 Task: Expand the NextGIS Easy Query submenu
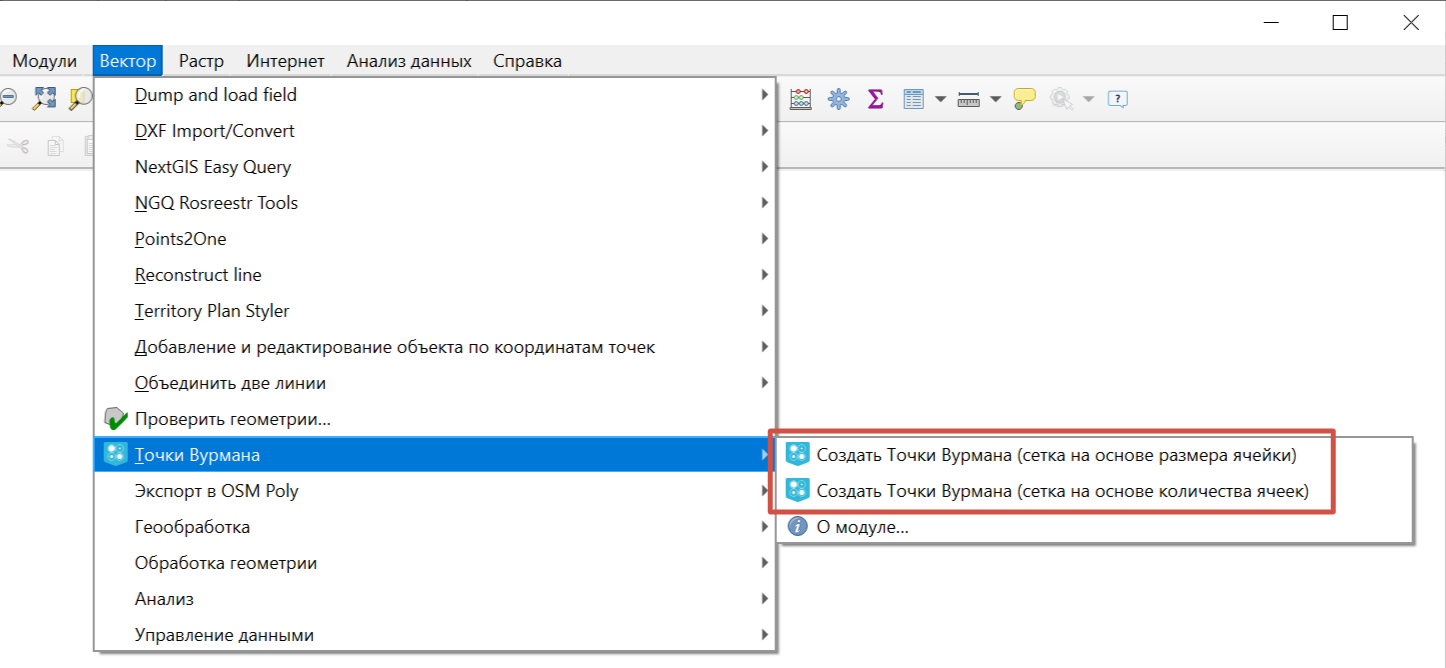(435, 167)
